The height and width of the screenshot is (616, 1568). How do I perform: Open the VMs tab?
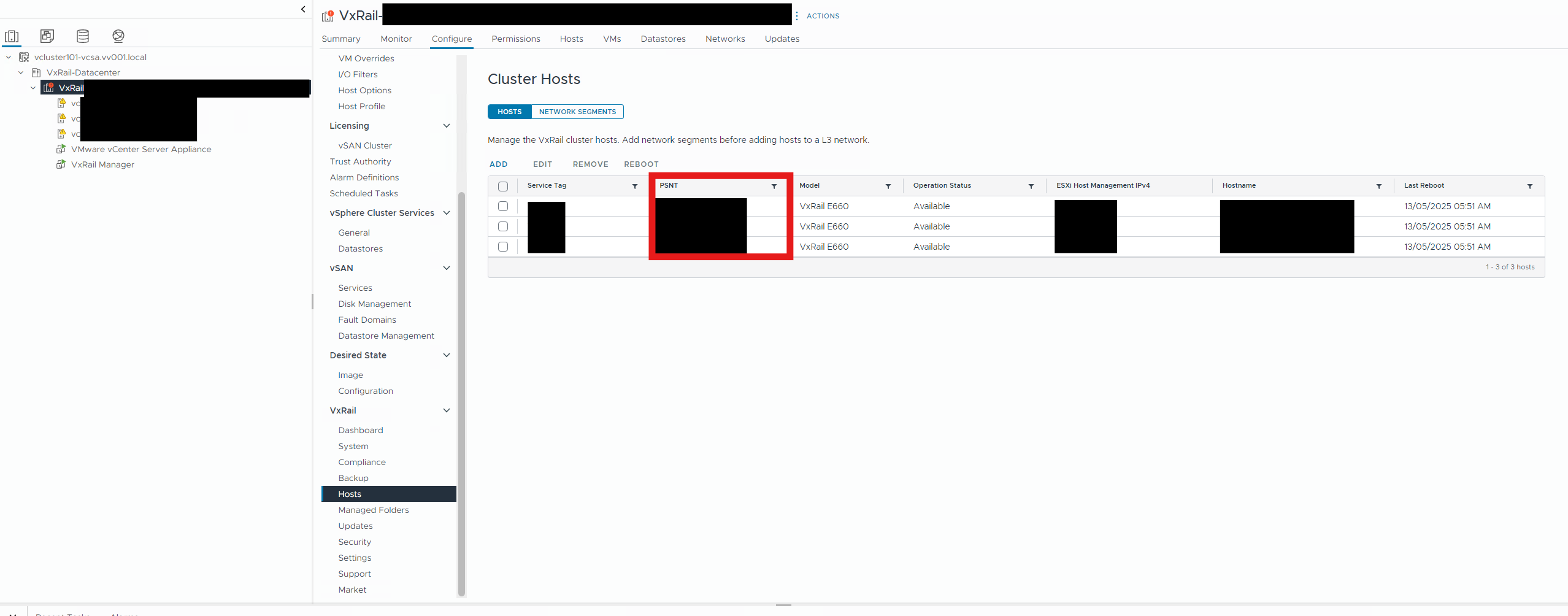pos(612,39)
